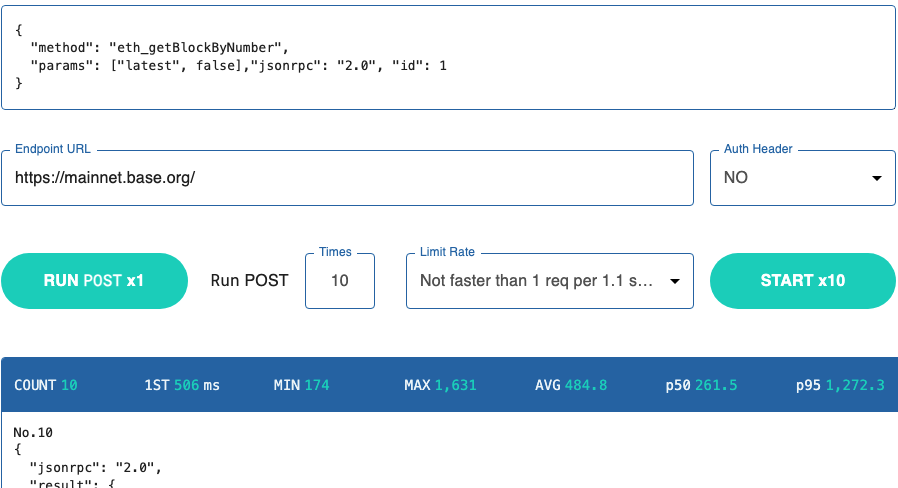Click the jsonrpc line in response output
Screen dimensions: 898x488
[x=96, y=467]
